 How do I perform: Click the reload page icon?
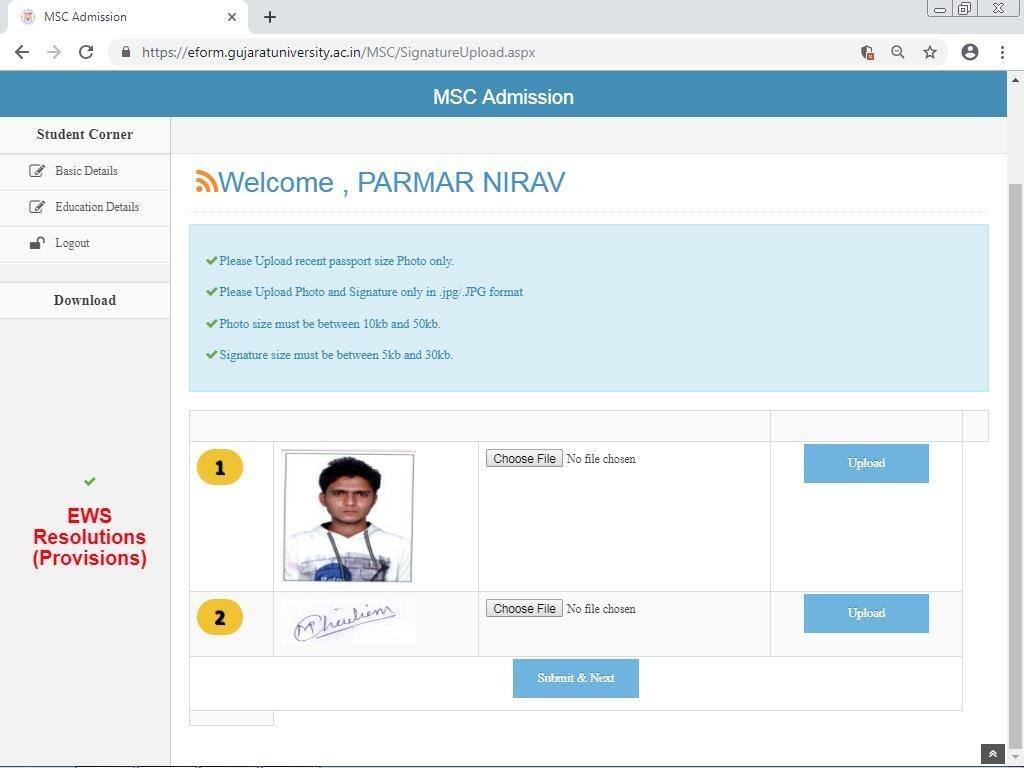(86, 51)
